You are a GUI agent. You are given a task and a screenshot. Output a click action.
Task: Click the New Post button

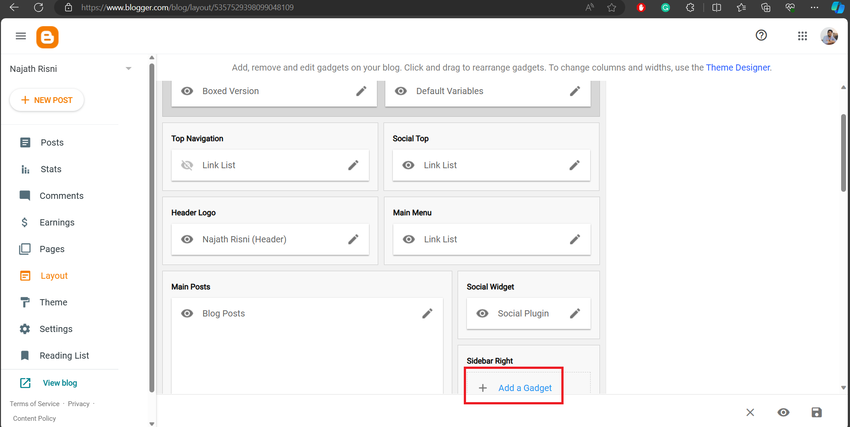pos(47,101)
